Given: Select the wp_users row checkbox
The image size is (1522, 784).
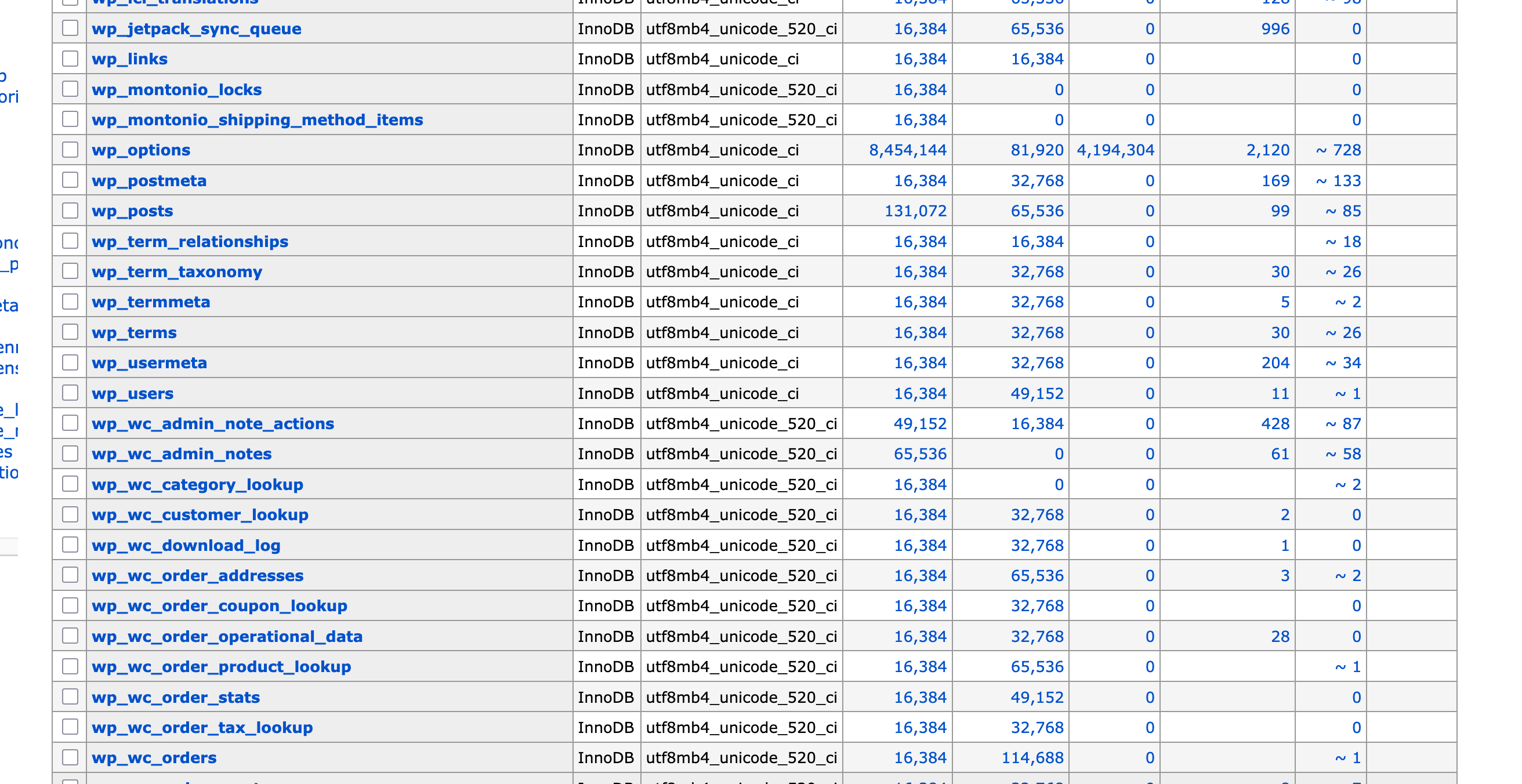Looking at the screenshot, I should pos(70,393).
